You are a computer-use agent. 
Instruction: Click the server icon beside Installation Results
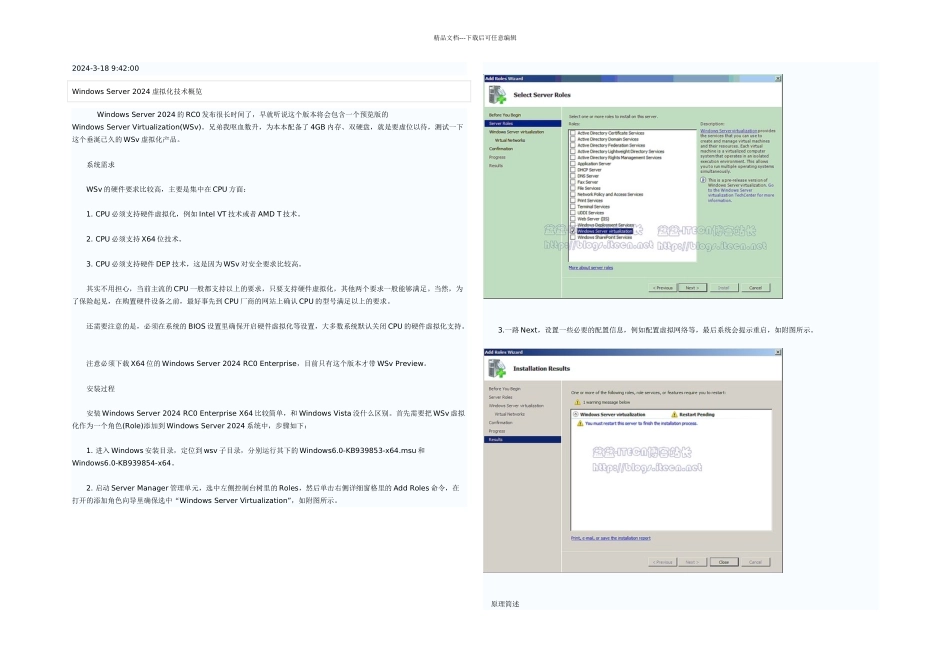tap(497, 368)
